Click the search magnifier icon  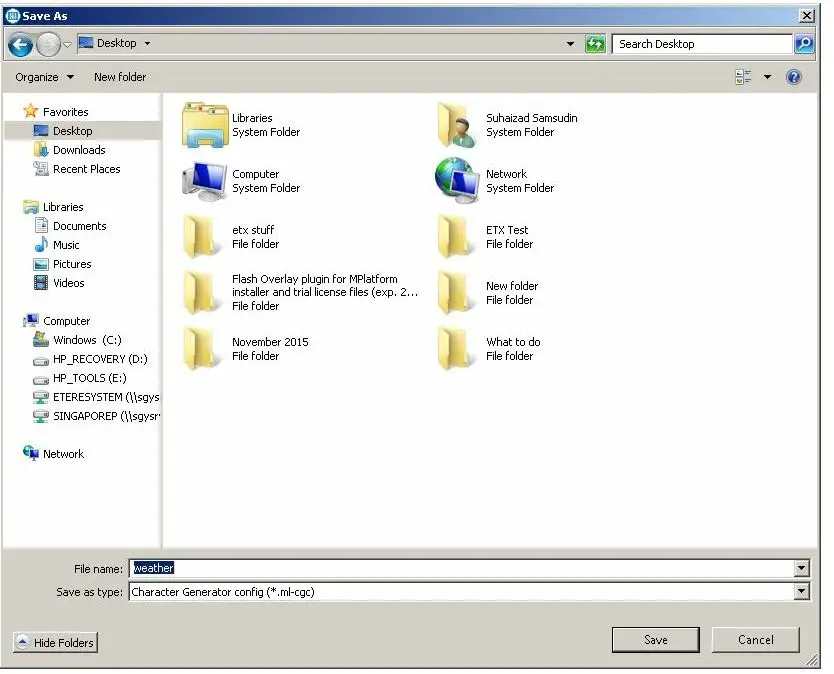click(x=804, y=44)
